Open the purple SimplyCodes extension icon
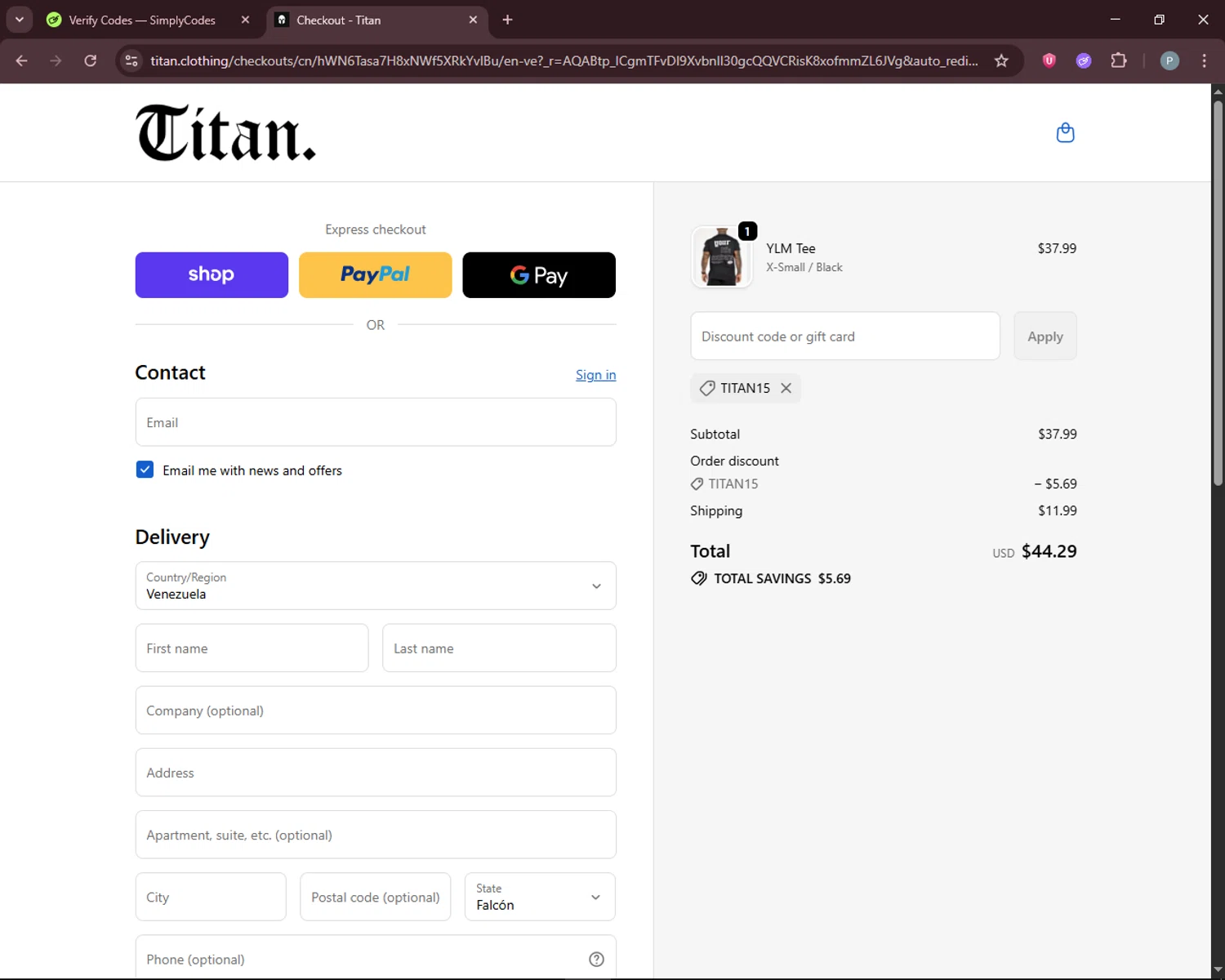Image resolution: width=1225 pixels, height=980 pixels. 1084,60
